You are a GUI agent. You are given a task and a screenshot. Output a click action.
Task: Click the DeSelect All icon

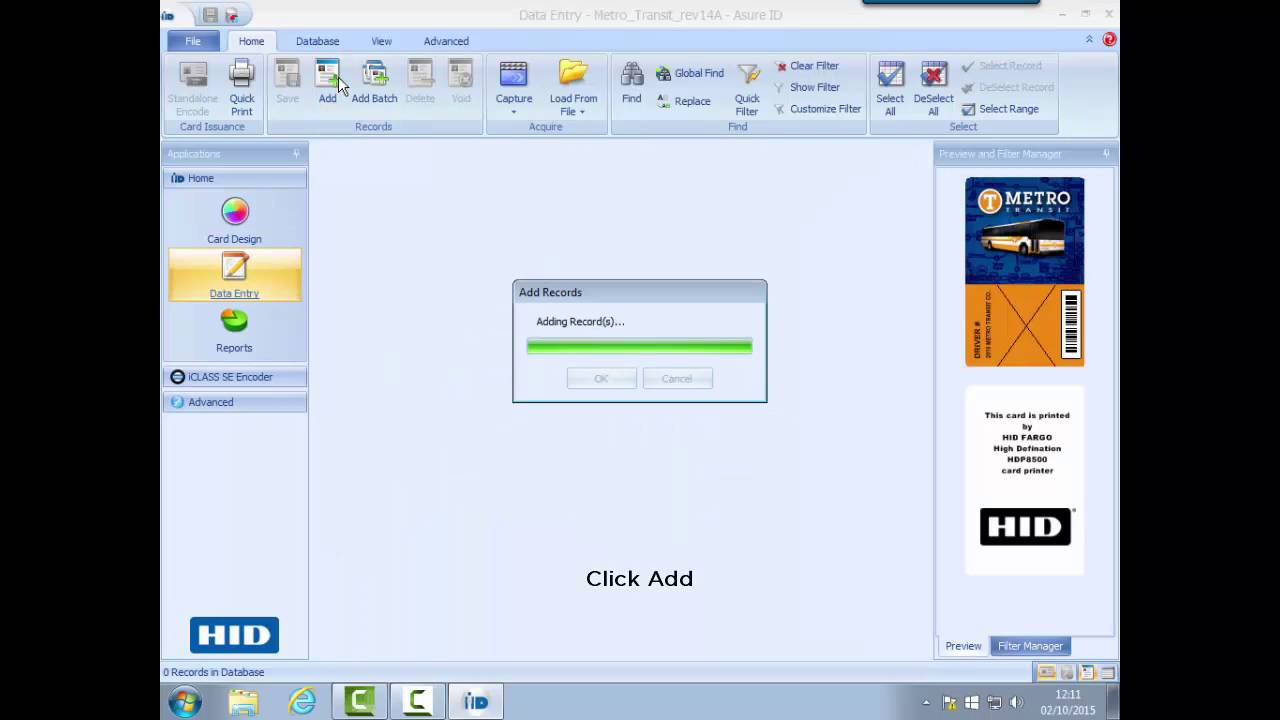[x=933, y=74]
